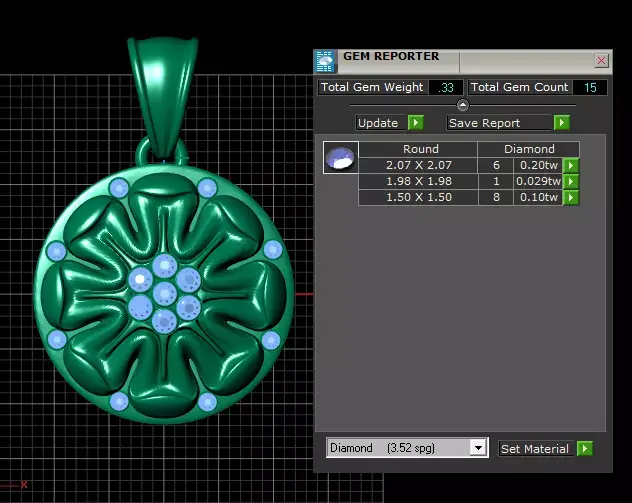The height and width of the screenshot is (503, 632).
Task: Click the Total Gem Weight label
Action: click(372, 87)
